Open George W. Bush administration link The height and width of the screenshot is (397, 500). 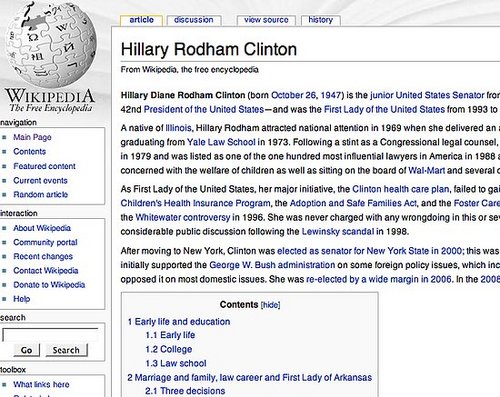[272, 265]
